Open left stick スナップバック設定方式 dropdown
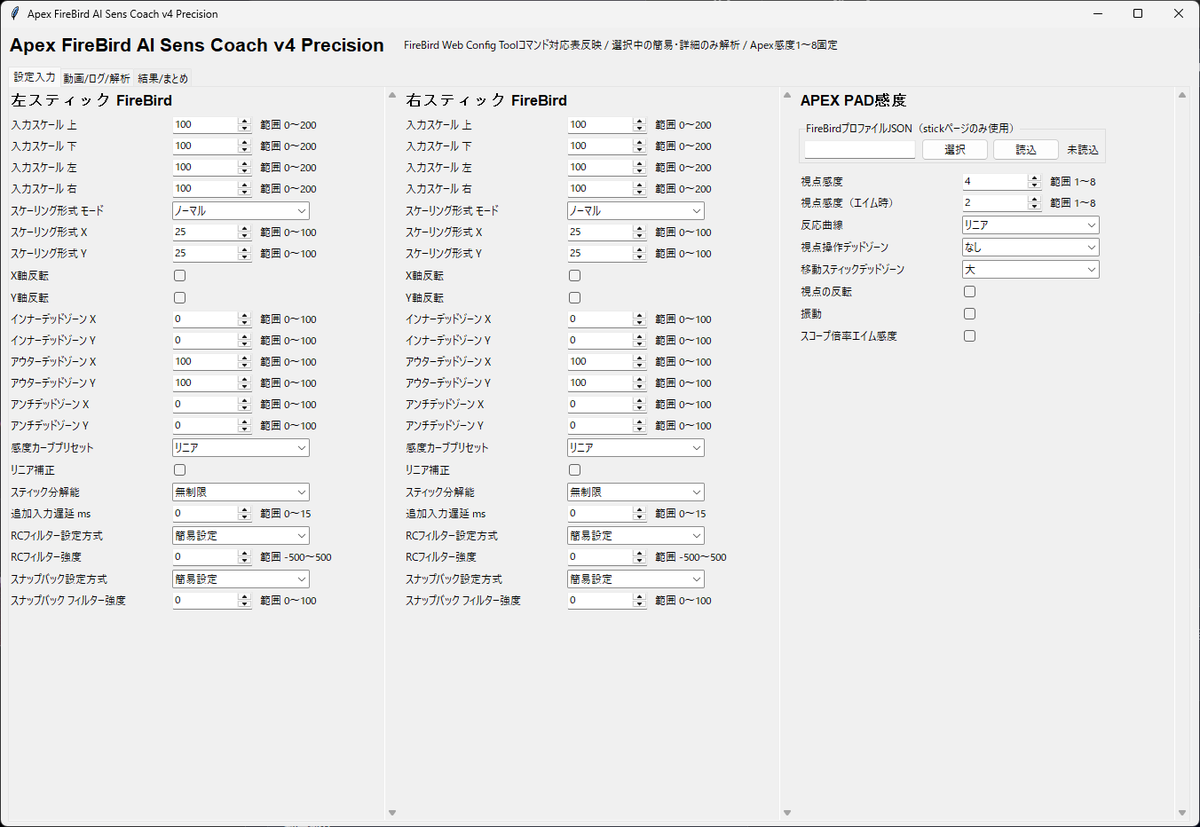This screenshot has height=827, width=1200. [x=241, y=579]
